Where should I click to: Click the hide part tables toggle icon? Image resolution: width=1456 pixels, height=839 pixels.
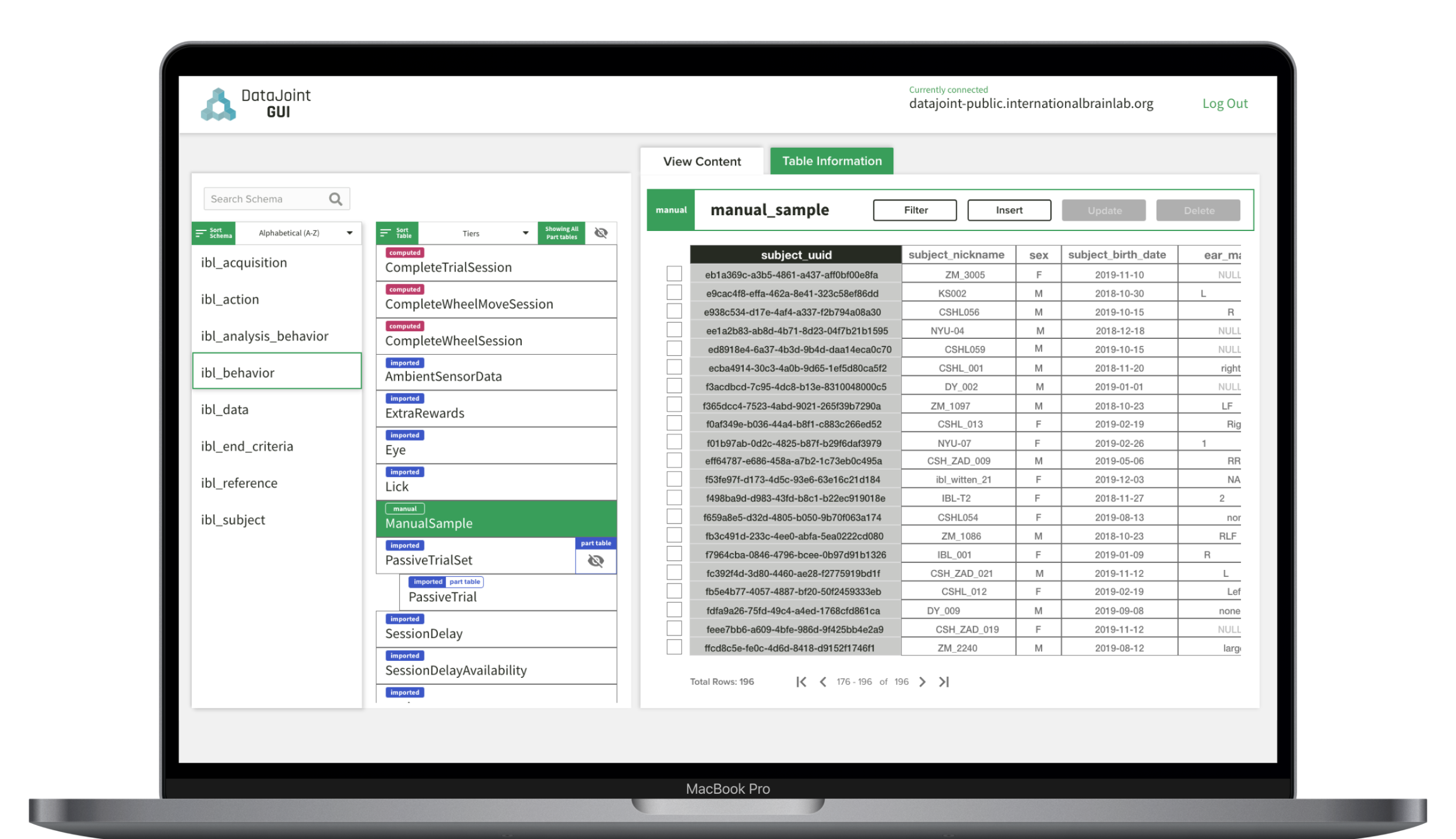(601, 233)
